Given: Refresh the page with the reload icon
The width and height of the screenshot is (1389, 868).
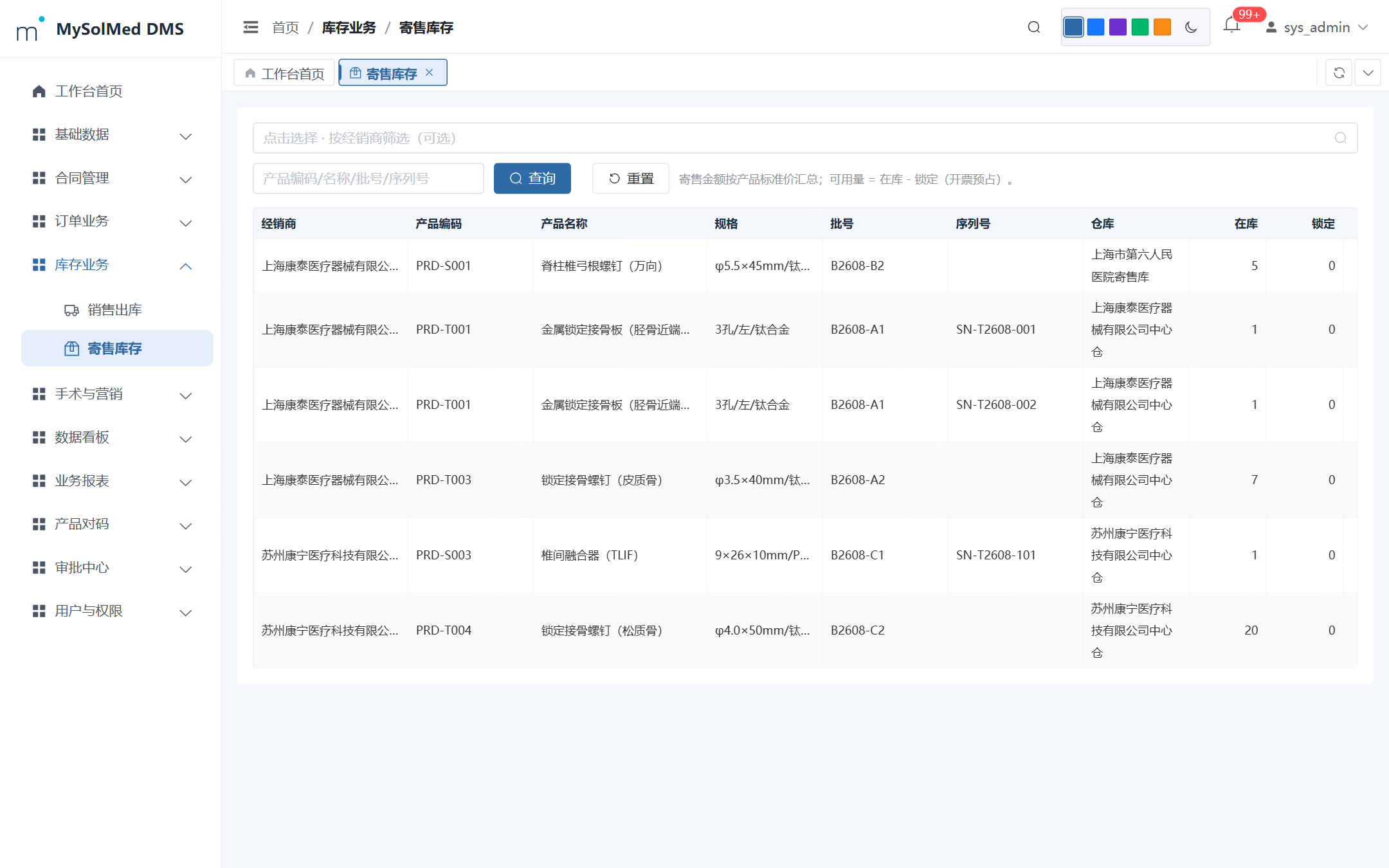Looking at the screenshot, I should (x=1339, y=73).
